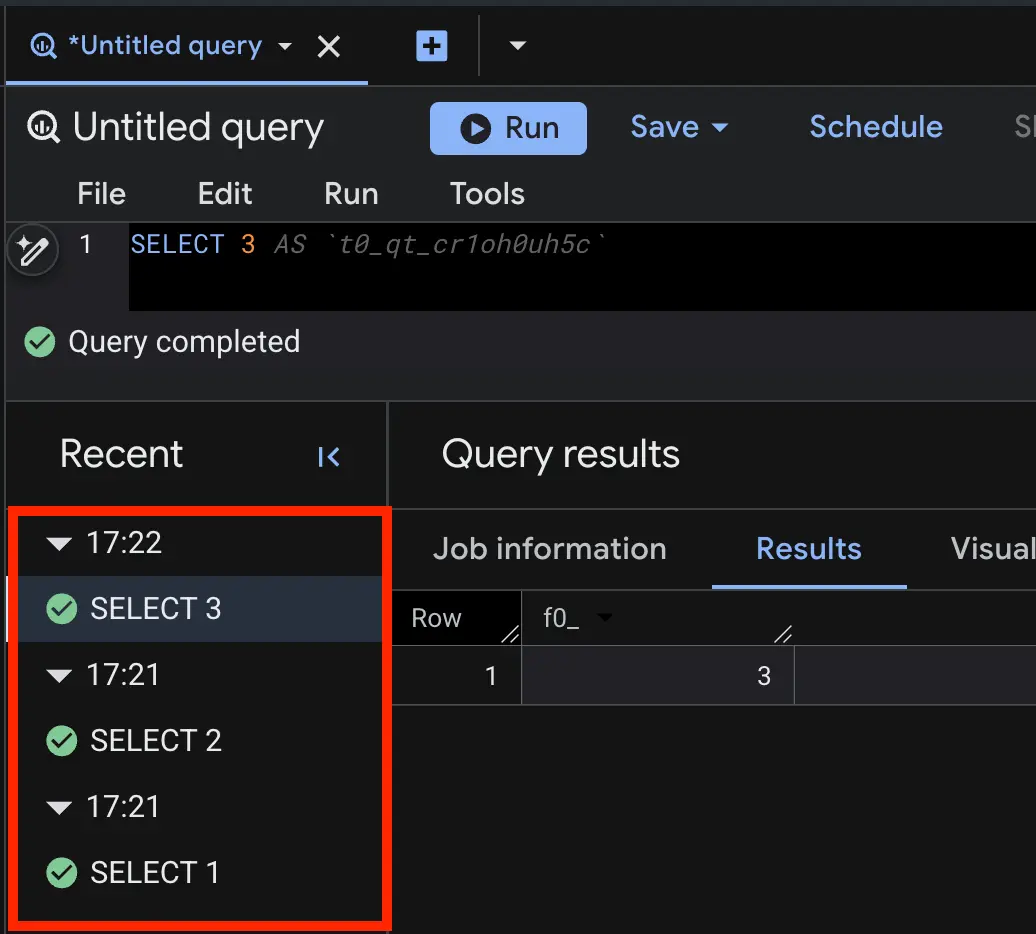Viewport: 1036px width, 934px height.
Task: Open the Run menu
Action: click(x=351, y=194)
